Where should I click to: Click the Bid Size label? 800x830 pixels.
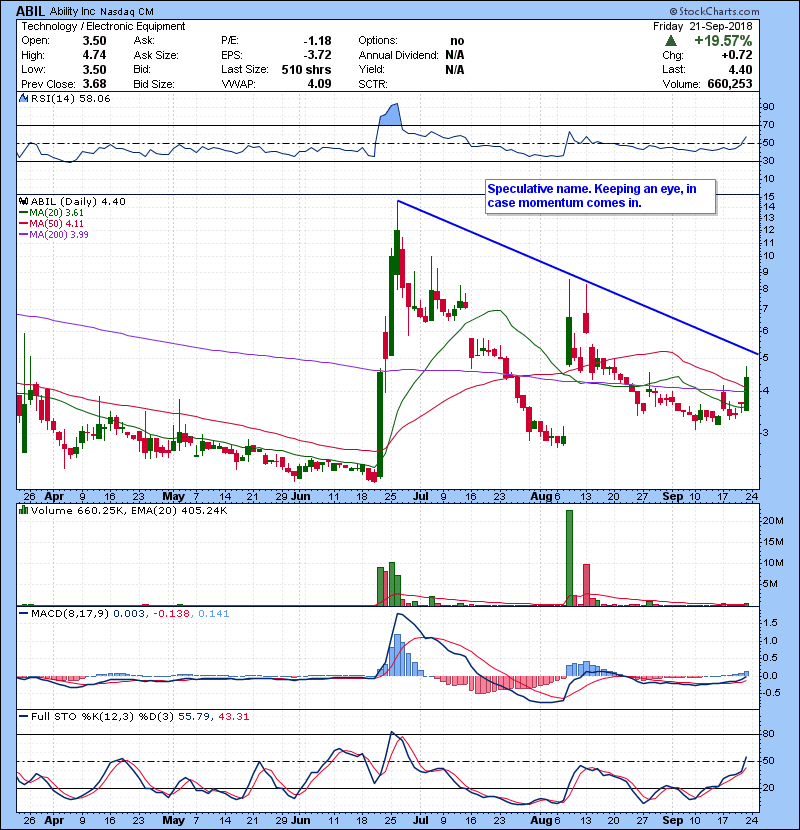[x=154, y=84]
